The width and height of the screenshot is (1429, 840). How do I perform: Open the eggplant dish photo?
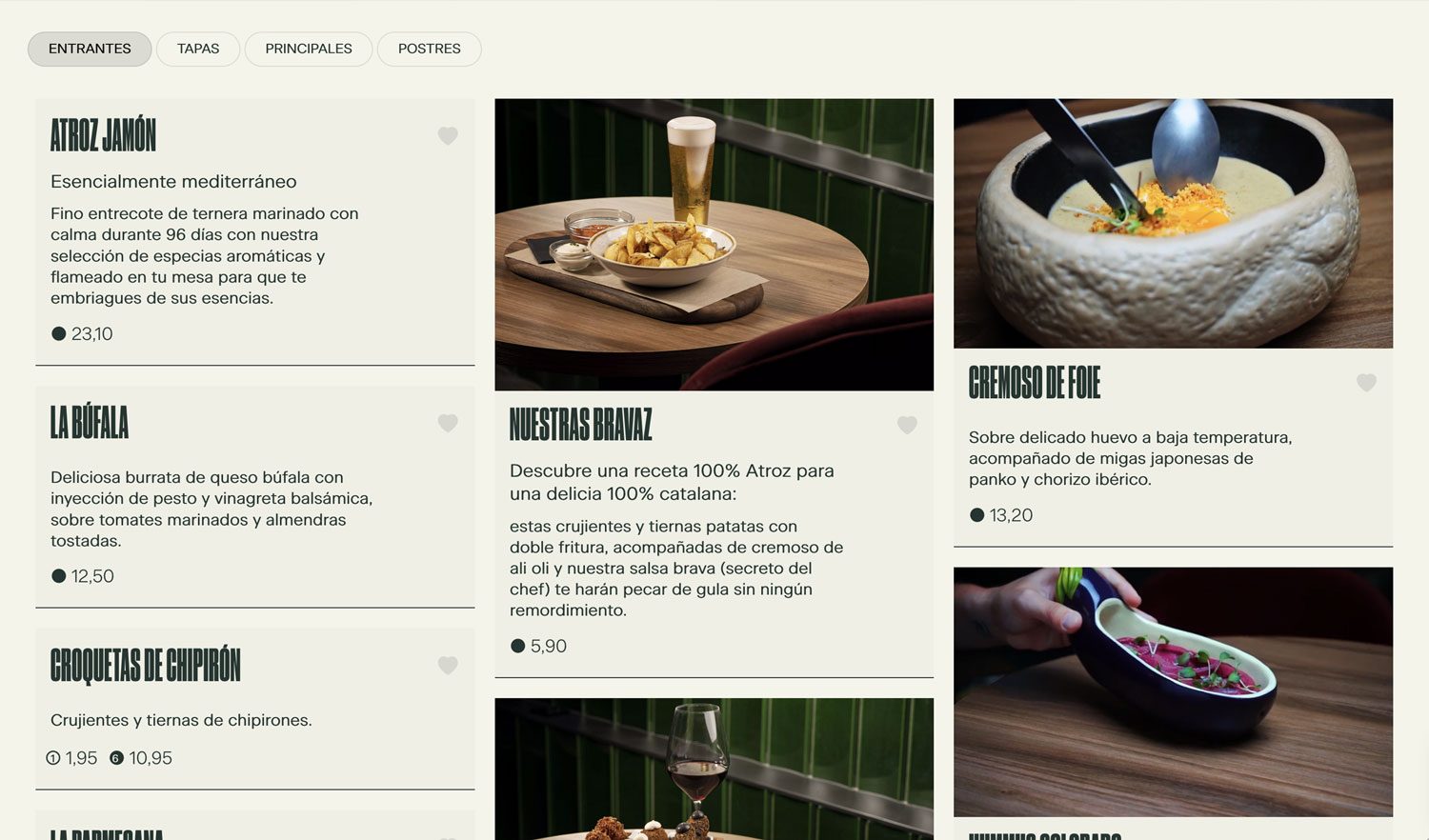coord(1173,691)
